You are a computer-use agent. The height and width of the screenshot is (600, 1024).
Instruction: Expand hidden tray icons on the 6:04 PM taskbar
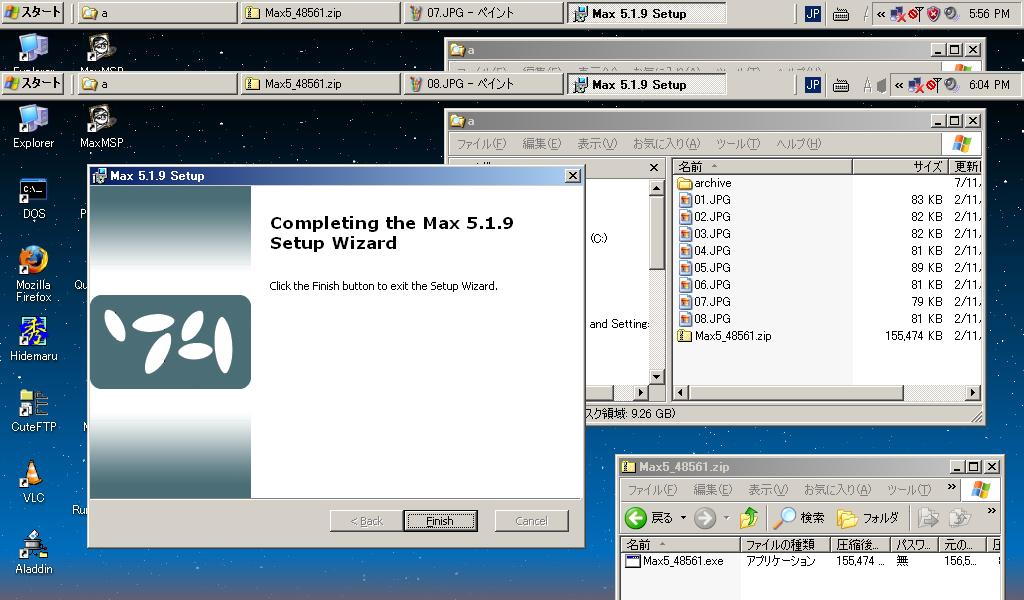[x=899, y=85]
